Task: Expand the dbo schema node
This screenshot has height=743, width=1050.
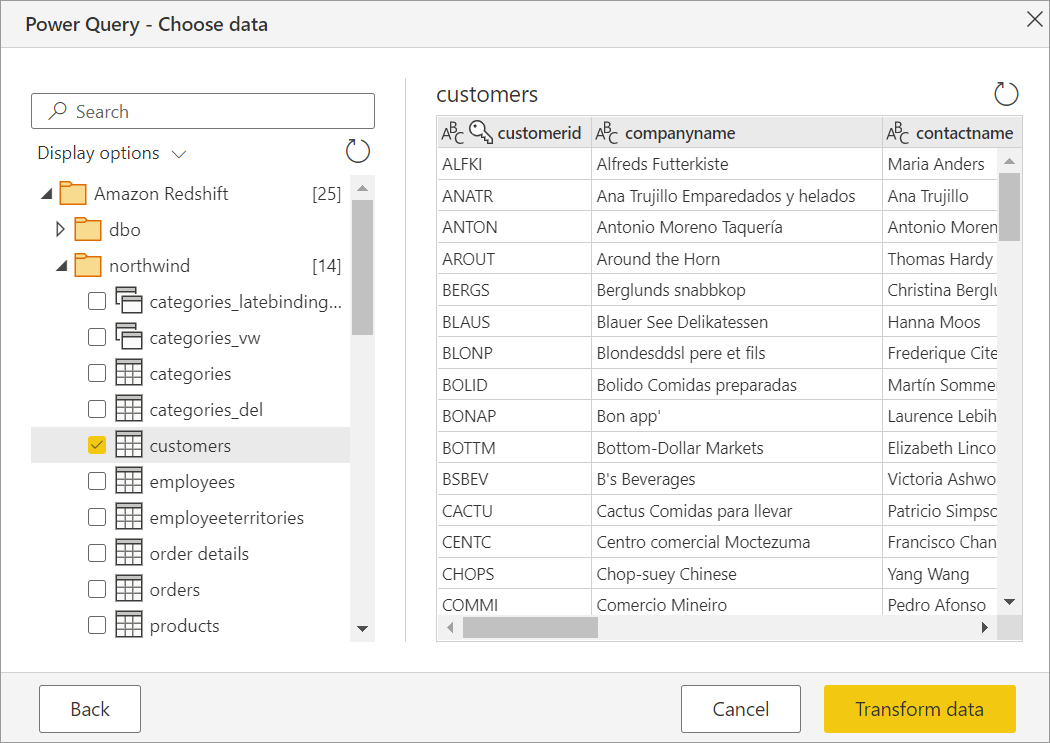Action: pos(59,229)
